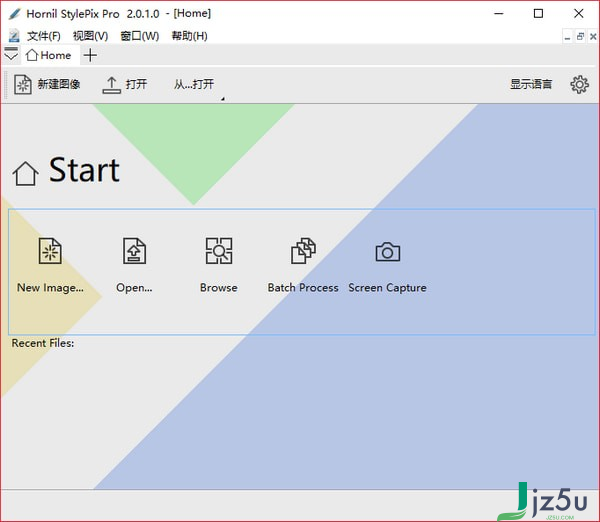
Task: Start Screen Capture camera icon
Action: tap(388, 252)
